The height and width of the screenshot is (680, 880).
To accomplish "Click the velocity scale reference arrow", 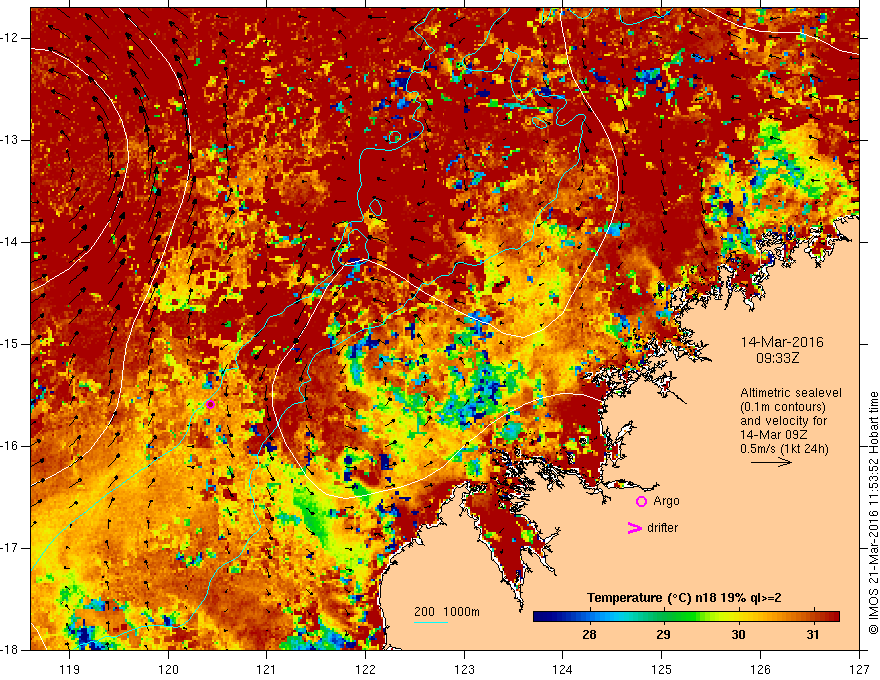I will coord(771,462).
